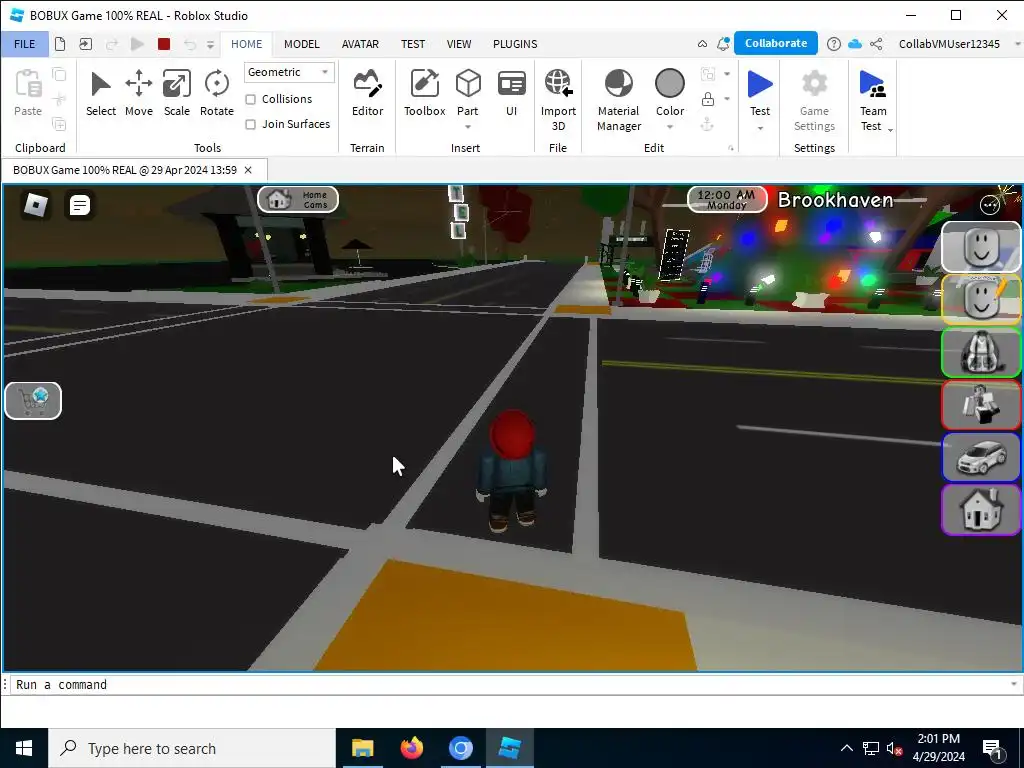This screenshot has height=768, width=1024.
Task: Close the BOBUX Game document tab
Action: coord(248,170)
